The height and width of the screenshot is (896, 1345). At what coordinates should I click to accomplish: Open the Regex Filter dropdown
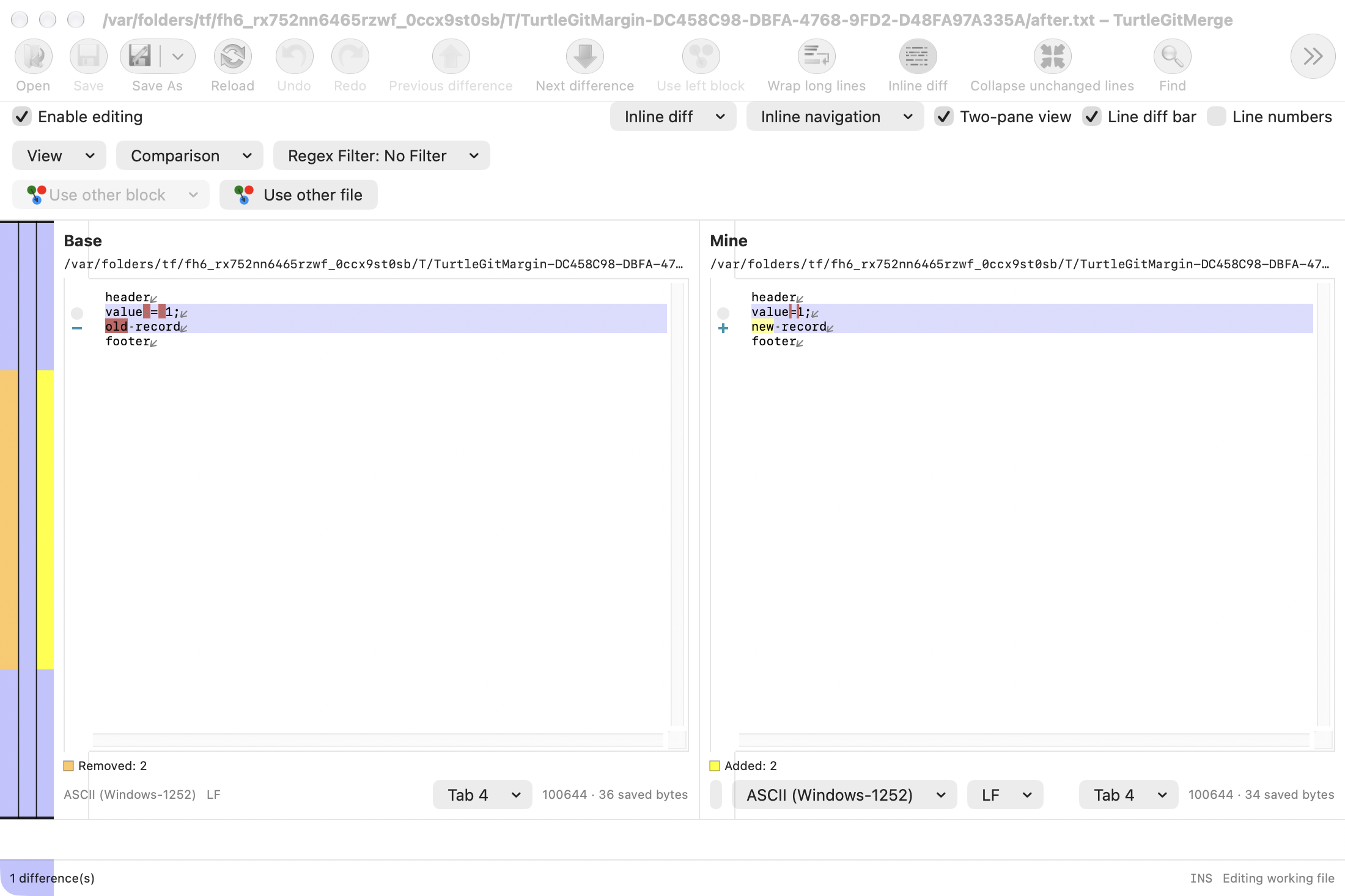coord(381,155)
